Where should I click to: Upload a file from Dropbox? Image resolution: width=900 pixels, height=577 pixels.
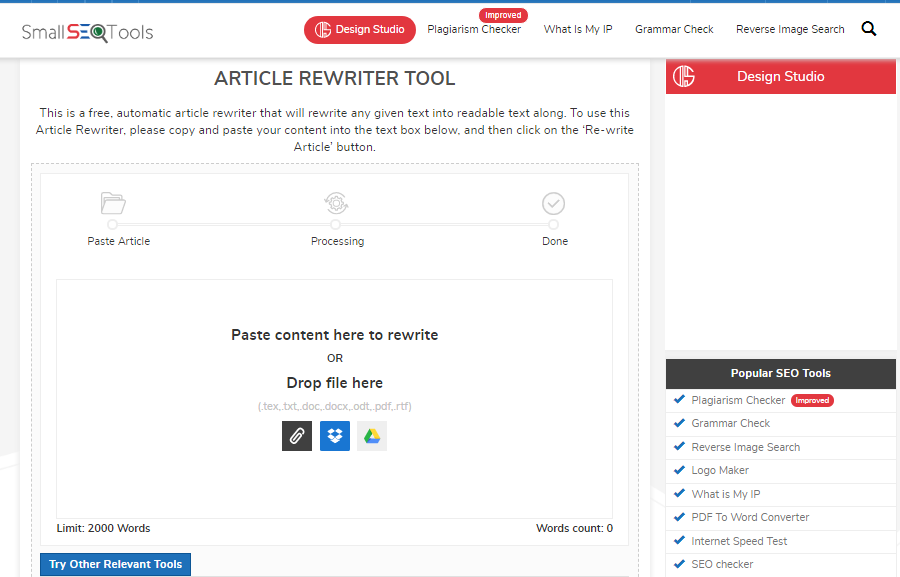[334, 435]
